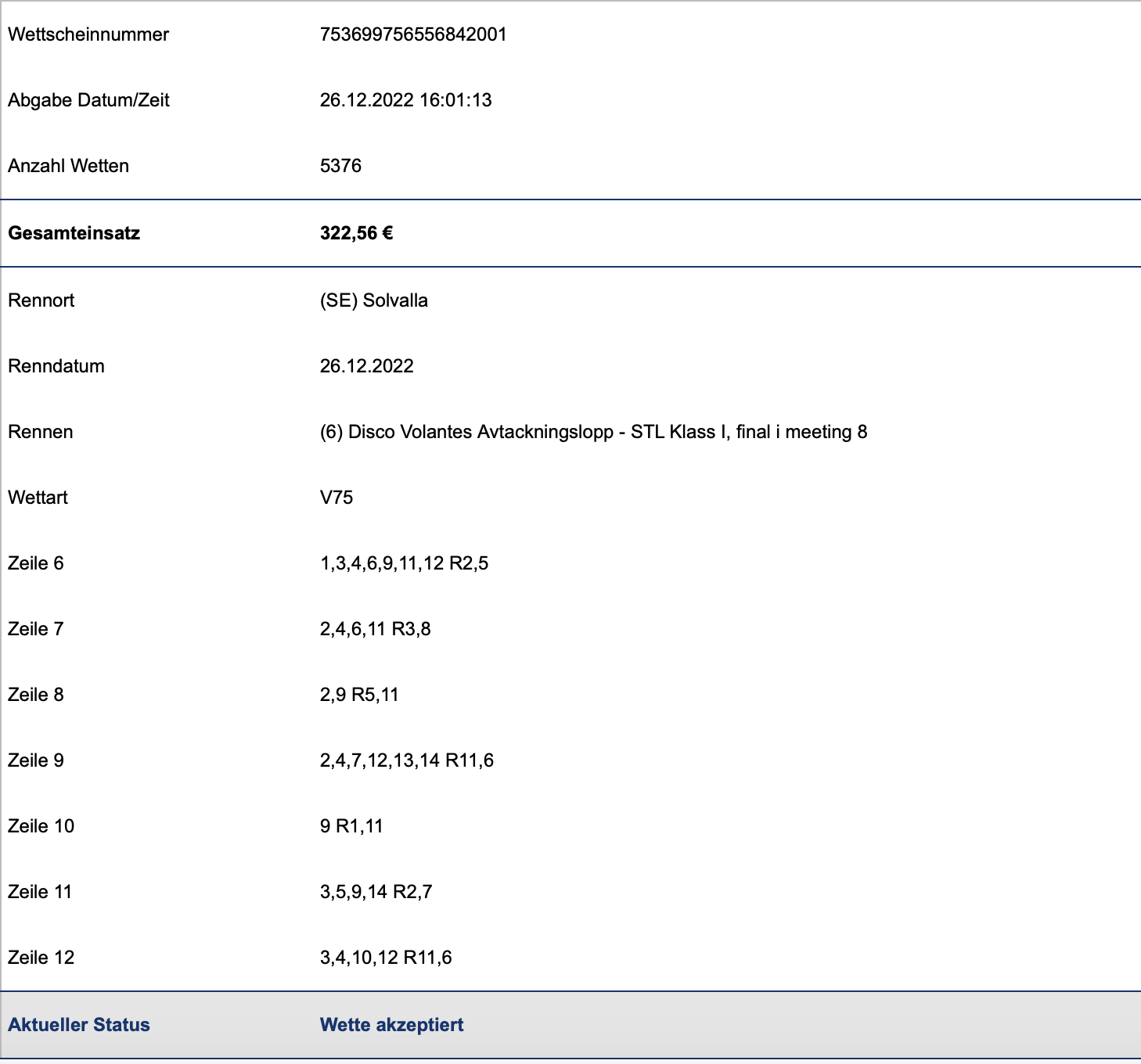Click the Zeile 12 label
This screenshot has height=1064, width=1141.
[41, 958]
